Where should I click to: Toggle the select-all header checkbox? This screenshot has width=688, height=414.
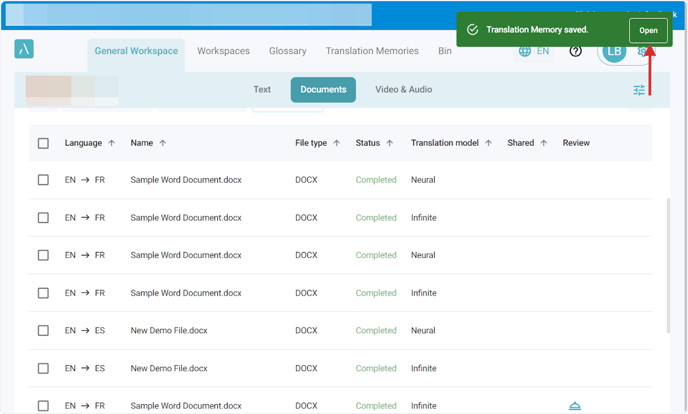[x=43, y=143]
